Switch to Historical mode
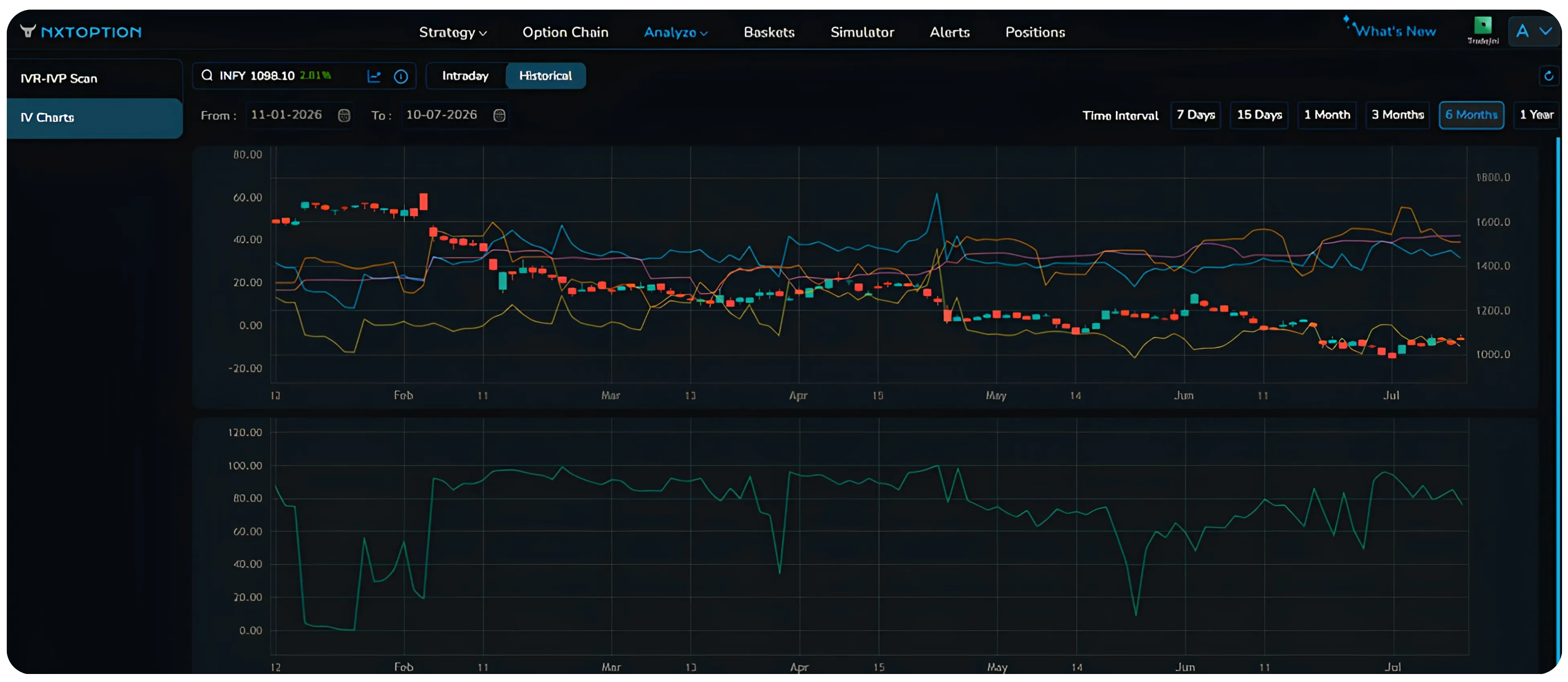The image size is (1568, 682). pos(546,76)
